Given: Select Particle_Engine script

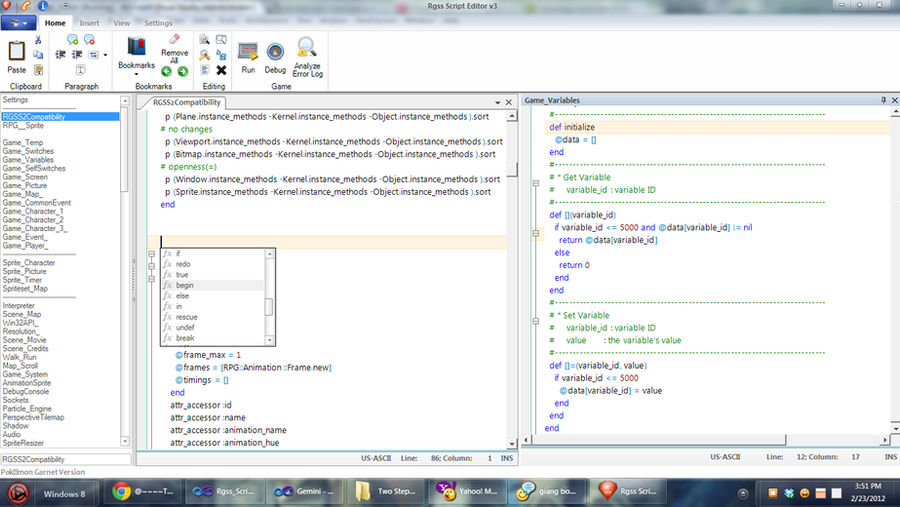Looking at the screenshot, I should pos(27,409).
